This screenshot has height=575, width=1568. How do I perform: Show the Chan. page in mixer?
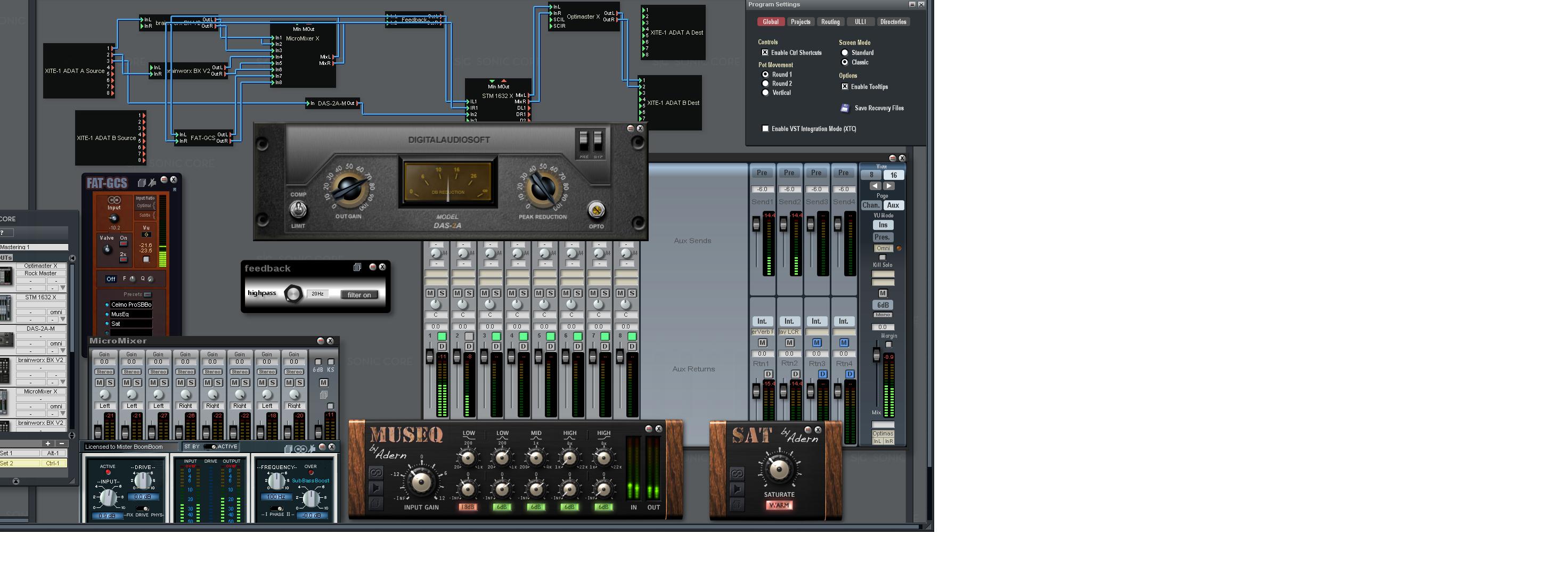pos(871,205)
